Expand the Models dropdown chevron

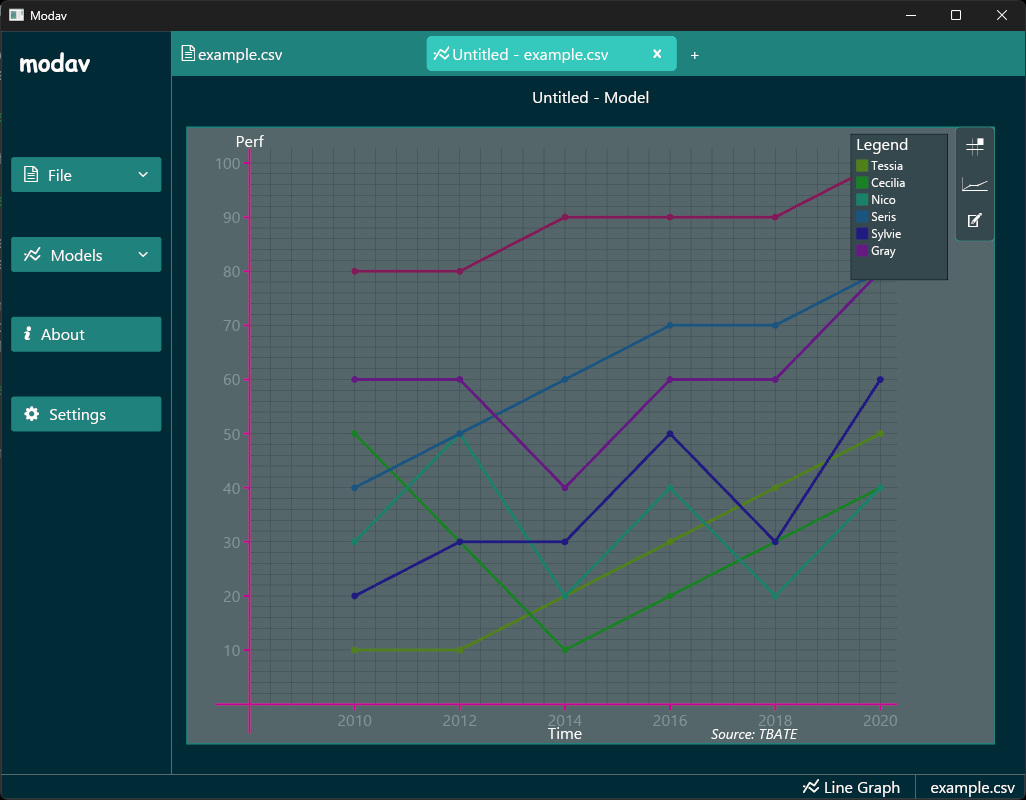[x=143, y=254]
